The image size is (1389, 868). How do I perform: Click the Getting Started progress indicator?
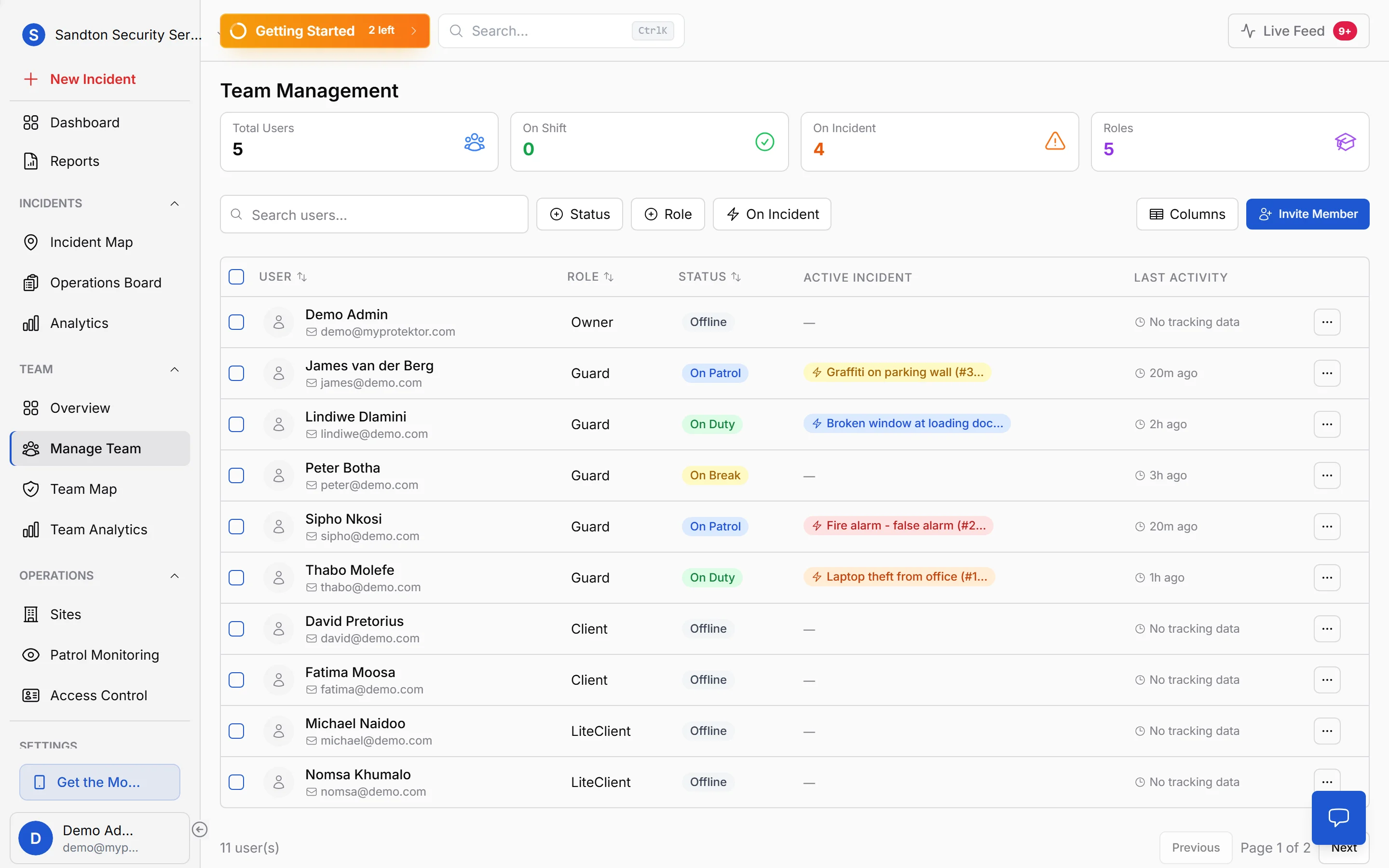[x=323, y=30]
